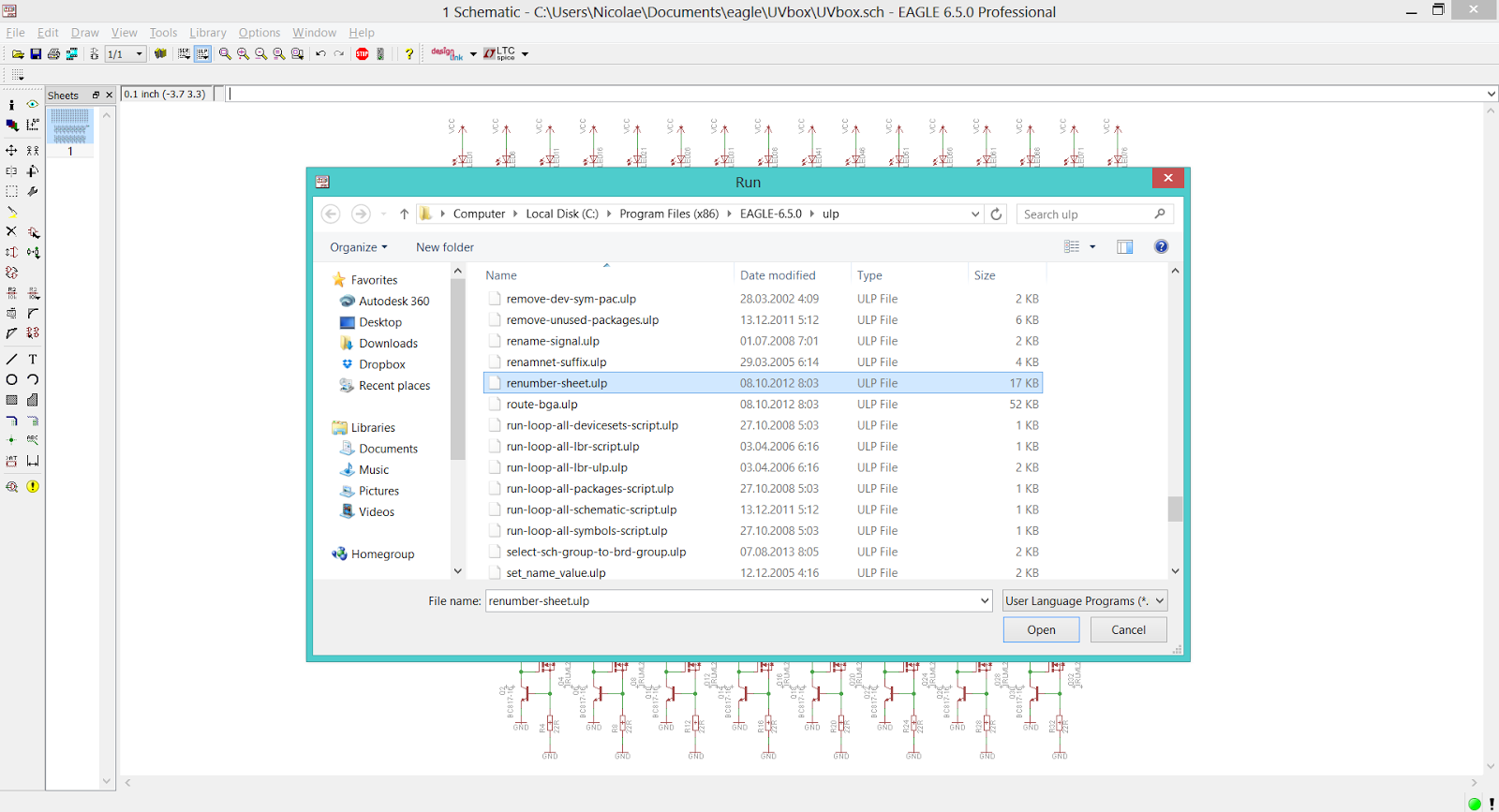
Task: Select the Group dashed rectangle tool
Action: pos(11,191)
